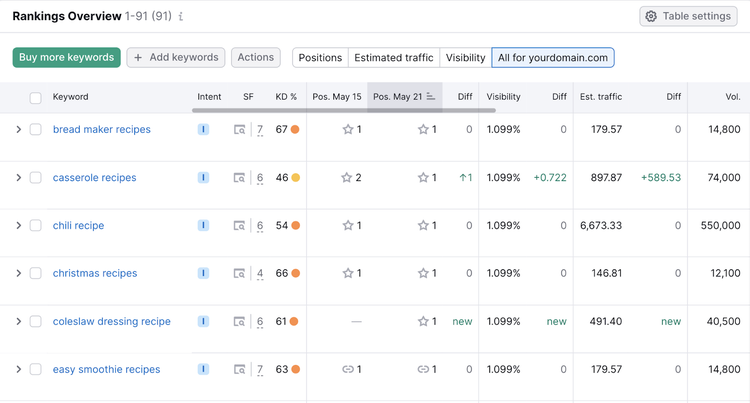The height and width of the screenshot is (403, 750).
Task: Expand the bread maker recipes row
Action: (x=18, y=130)
